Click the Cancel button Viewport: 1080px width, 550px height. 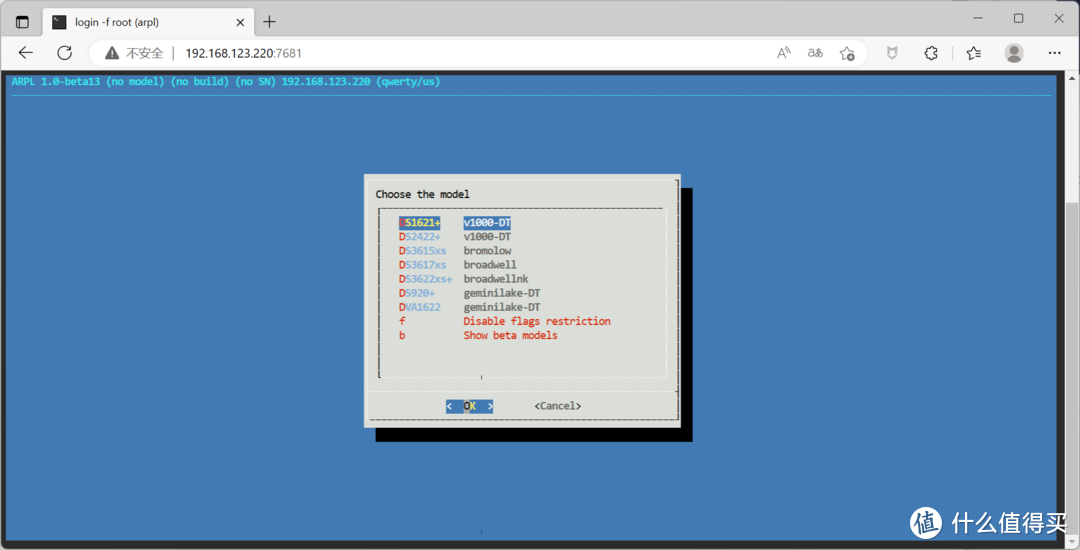coord(558,406)
